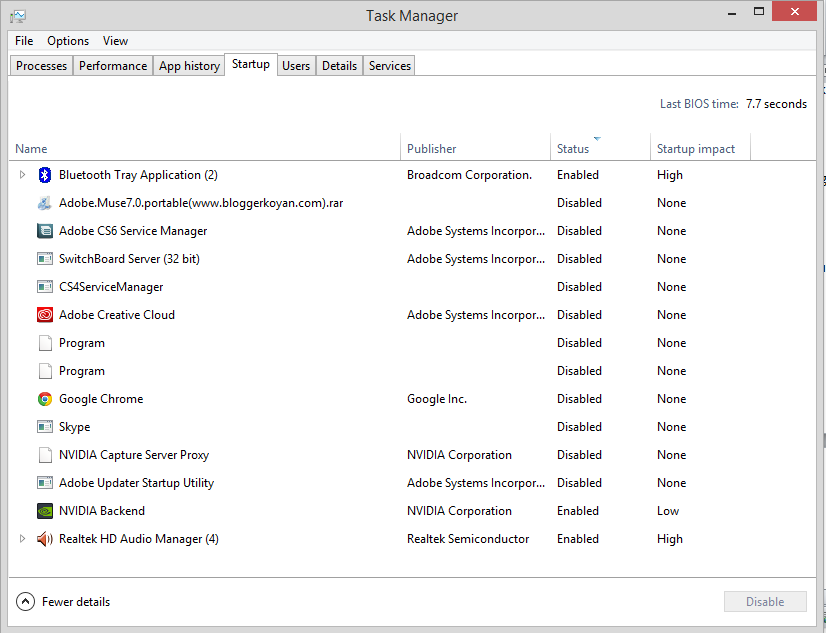This screenshot has height=633, width=826.
Task: Collapse view with Fewer details chevron
Action: [26, 602]
